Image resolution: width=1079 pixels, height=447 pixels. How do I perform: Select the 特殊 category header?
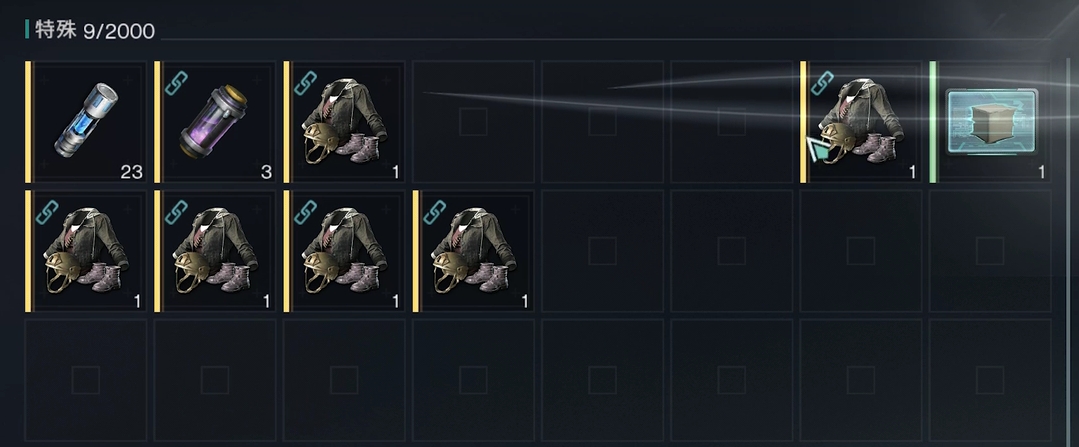tap(55, 30)
